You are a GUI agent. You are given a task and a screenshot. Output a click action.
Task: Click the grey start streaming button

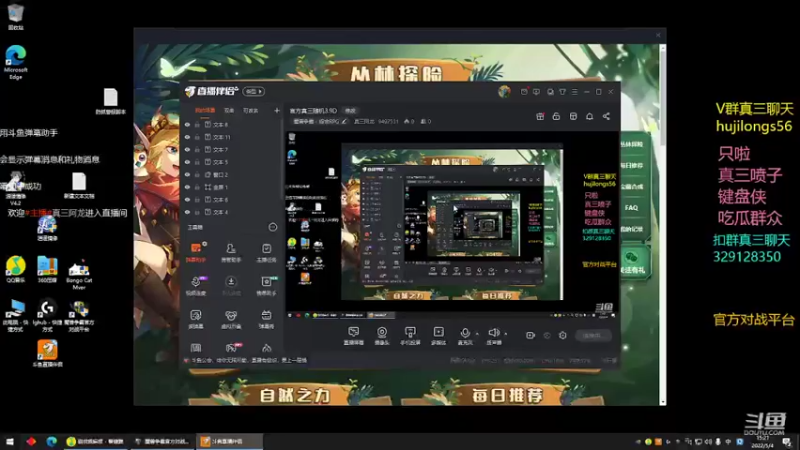(592, 335)
